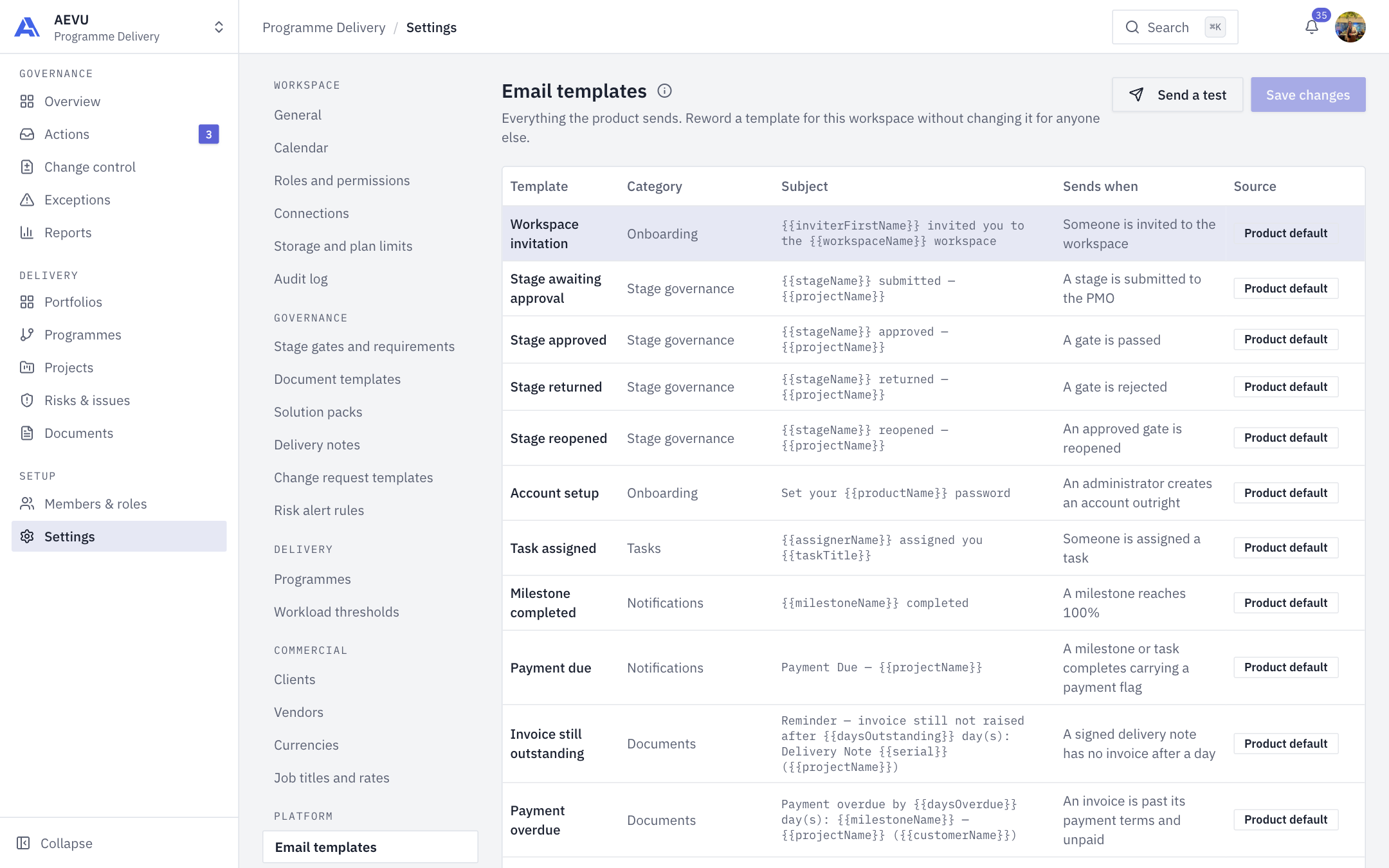Viewport: 1389px width, 868px height.
Task: Click Product default for Account setup
Action: [x=1285, y=493]
